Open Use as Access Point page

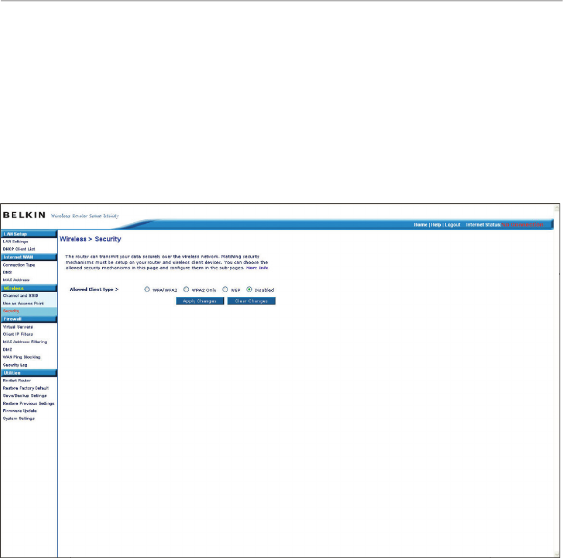pyautogui.click(x=23, y=303)
